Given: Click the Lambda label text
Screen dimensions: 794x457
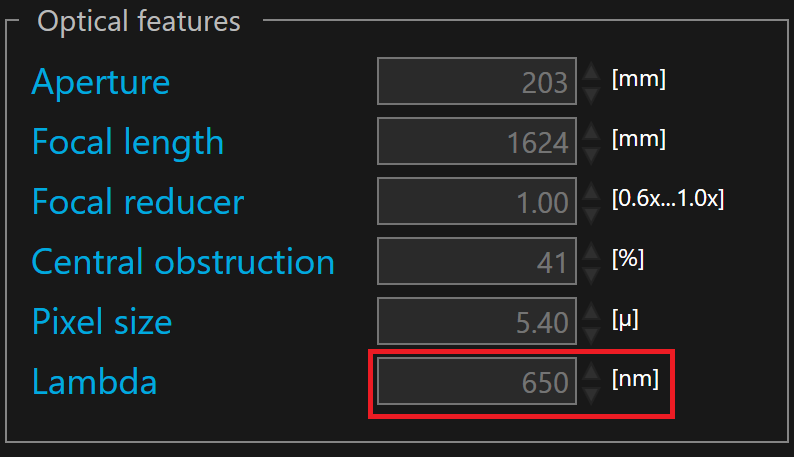Looking at the screenshot, I should tap(94, 381).
